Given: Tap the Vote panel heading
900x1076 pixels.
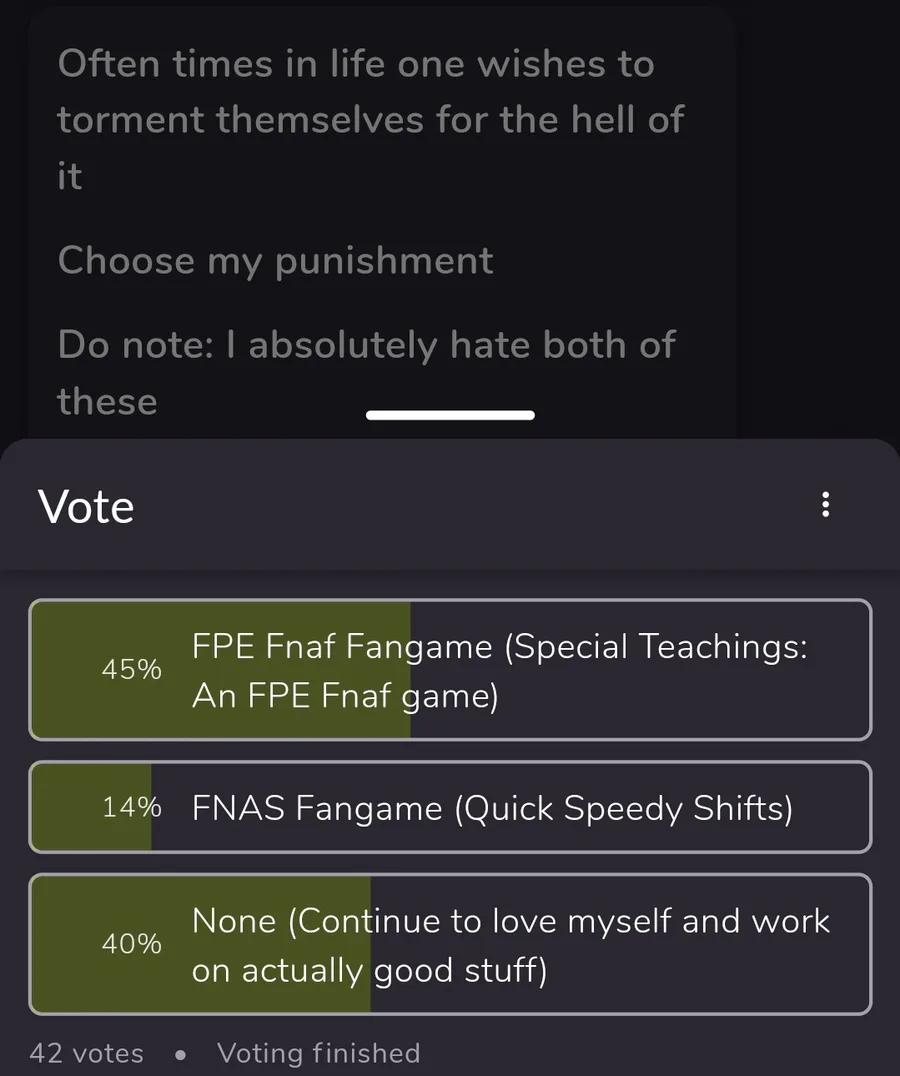Looking at the screenshot, I should 86,506.
